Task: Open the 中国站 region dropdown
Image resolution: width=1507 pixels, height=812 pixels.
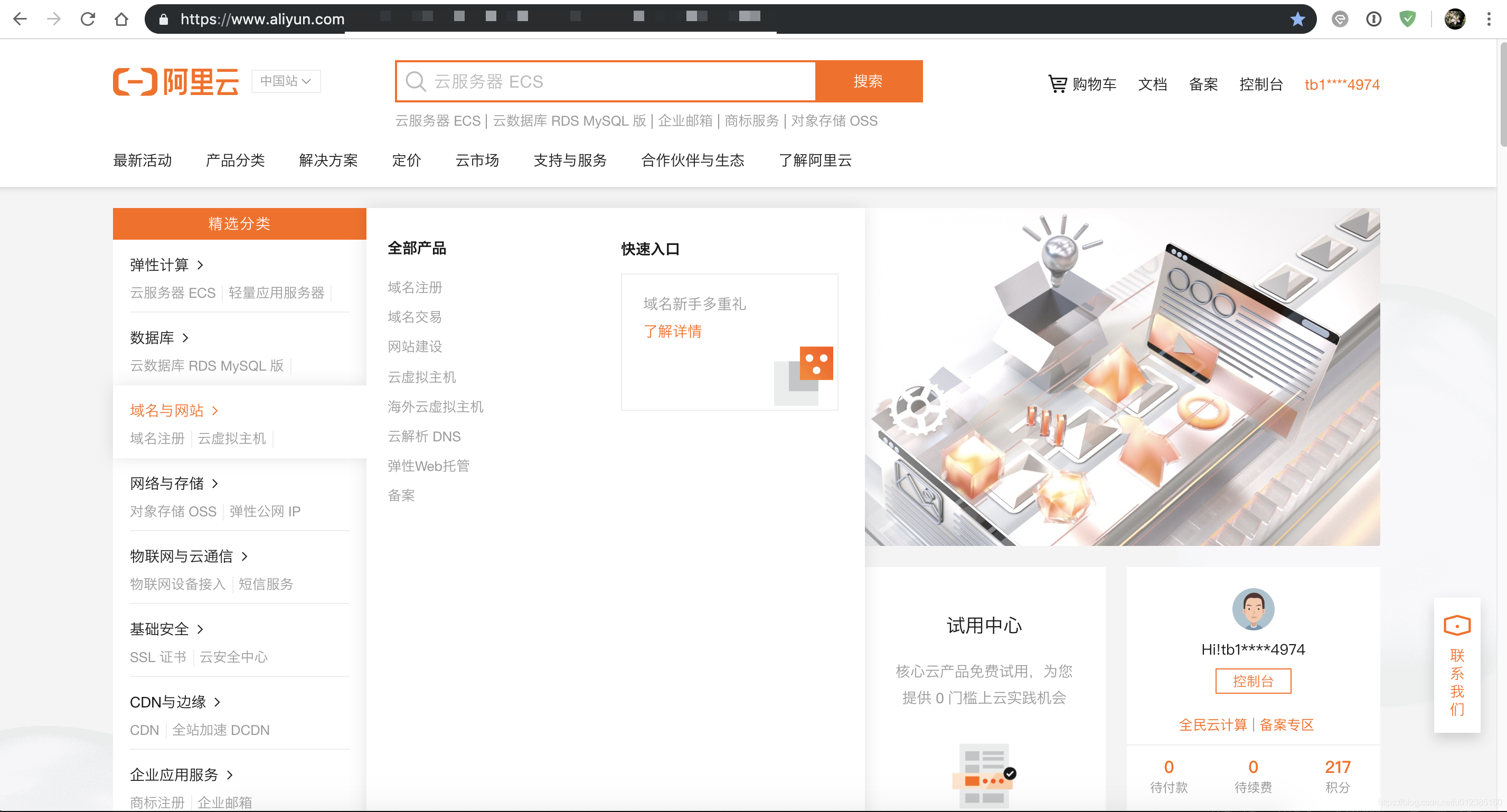Action: click(286, 81)
